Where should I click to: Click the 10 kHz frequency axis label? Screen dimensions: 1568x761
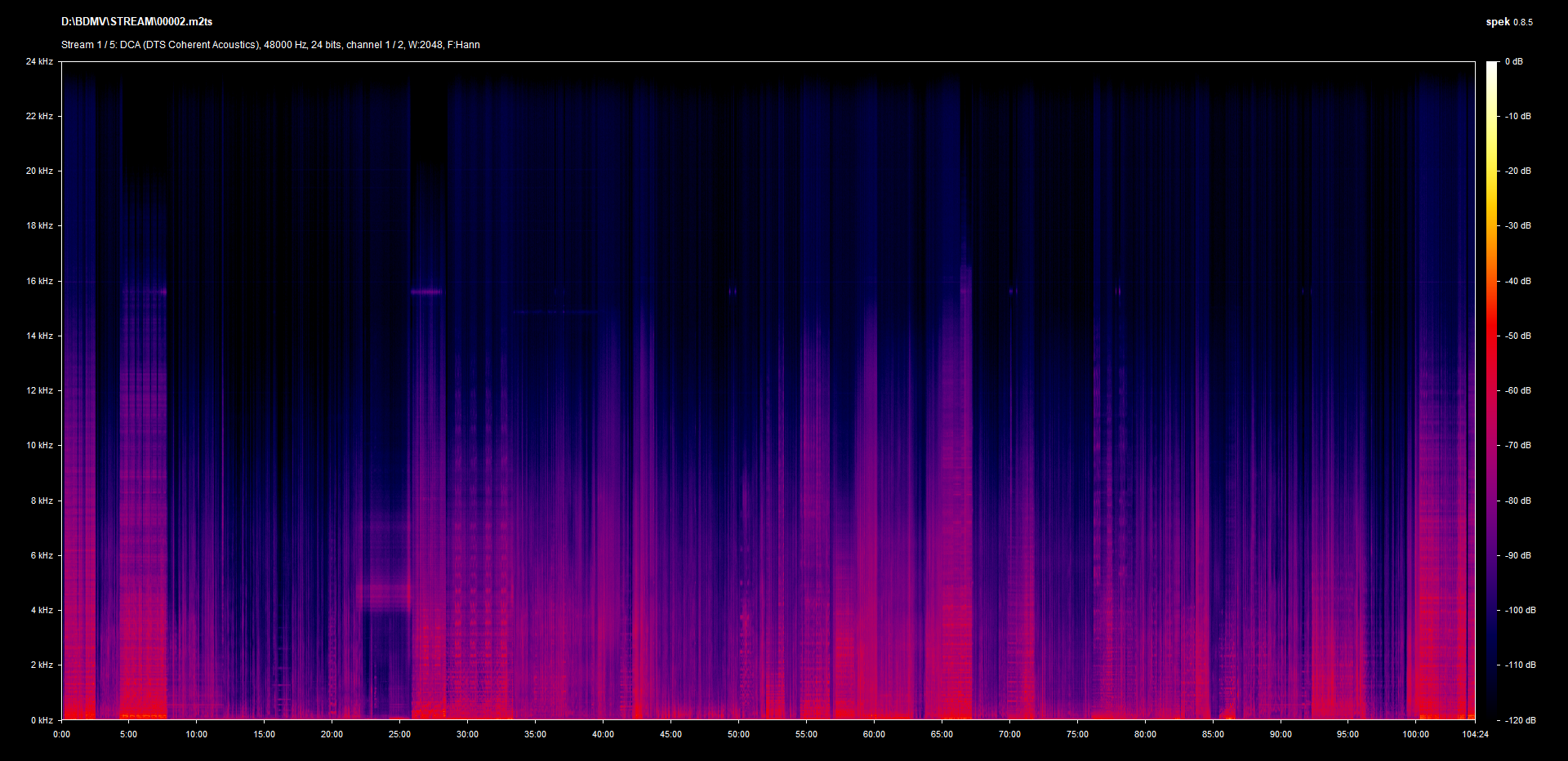pyautogui.click(x=39, y=445)
